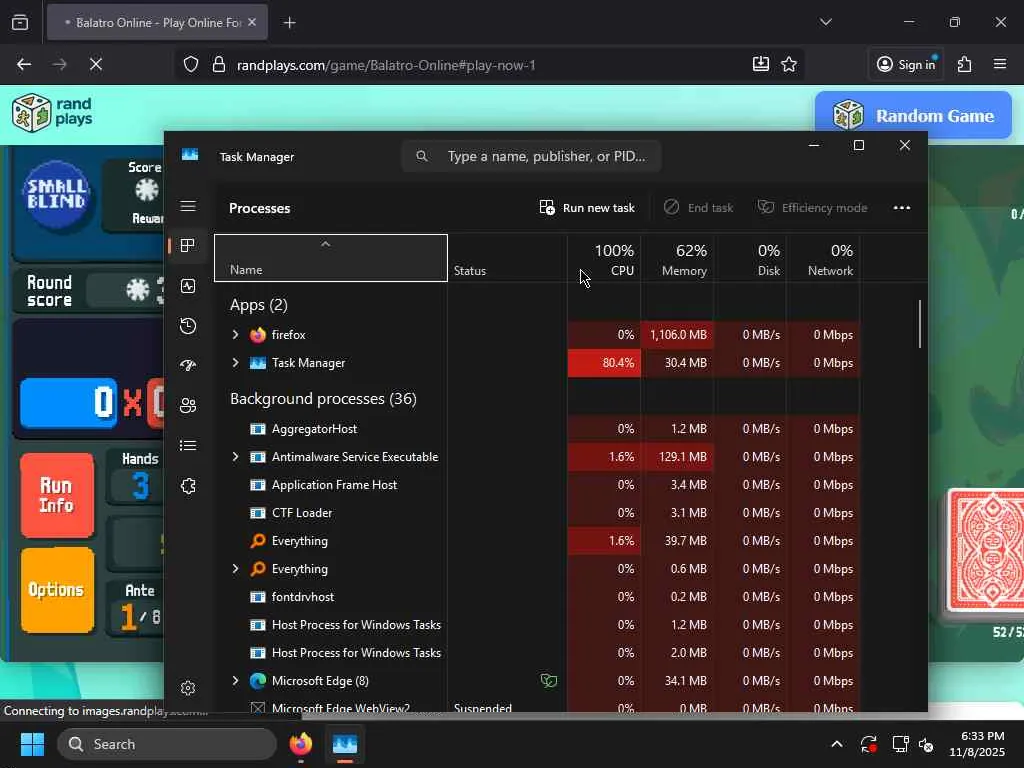
Task: Open Startup apps sidebar icon
Action: [188, 366]
